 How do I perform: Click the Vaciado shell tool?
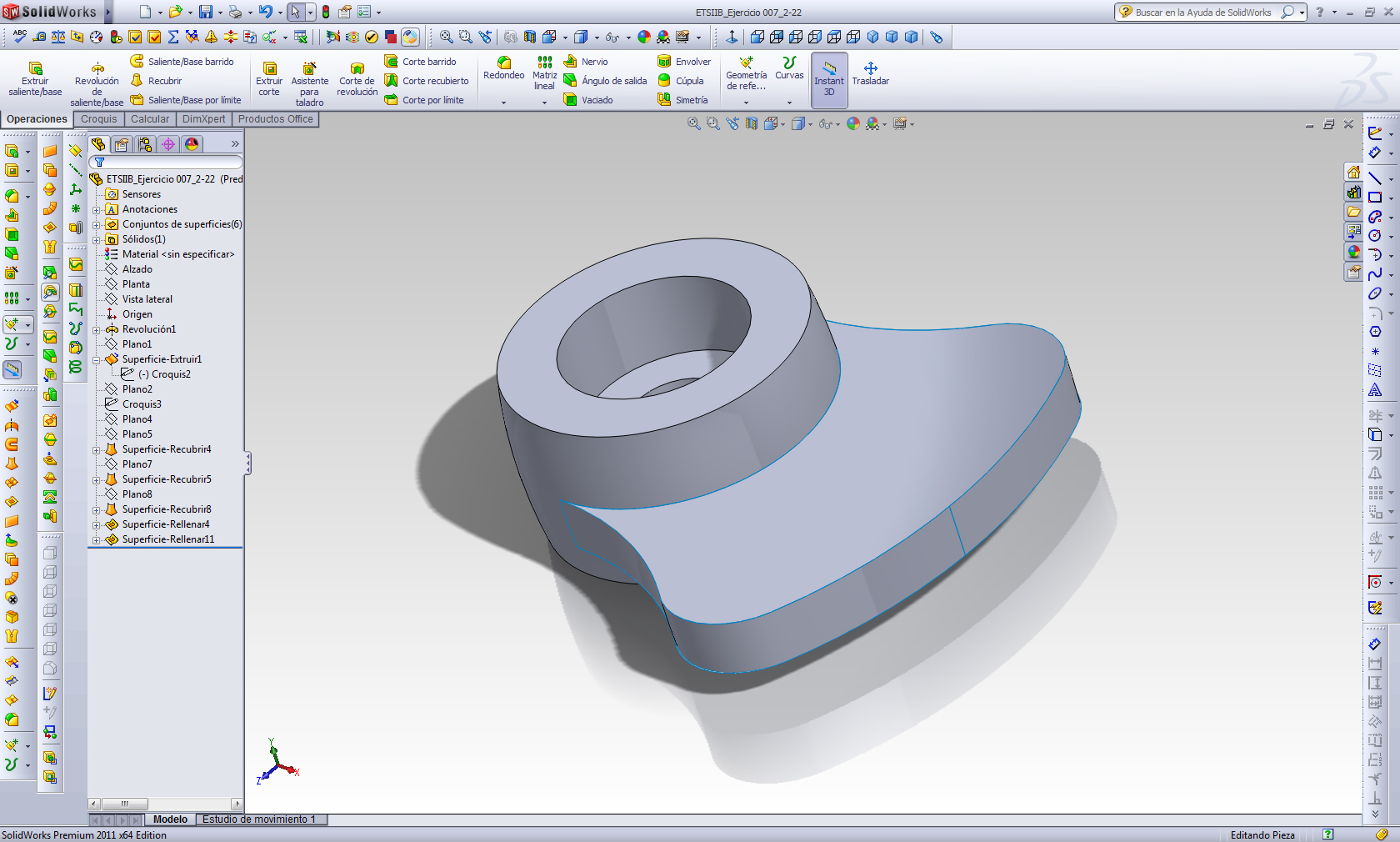(588, 100)
